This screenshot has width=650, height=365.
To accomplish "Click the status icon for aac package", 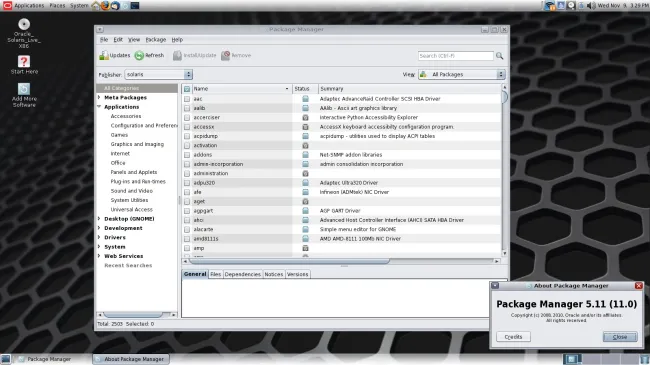I will coord(306,99).
